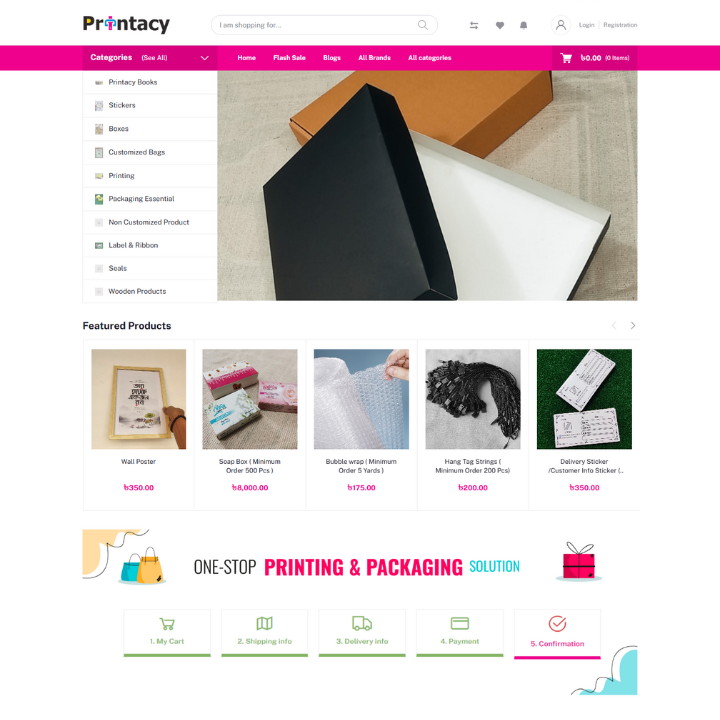The height and width of the screenshot is (720, 720).
Task: Collapse the Categories dropdown chevron
Action: pos(204,58)
